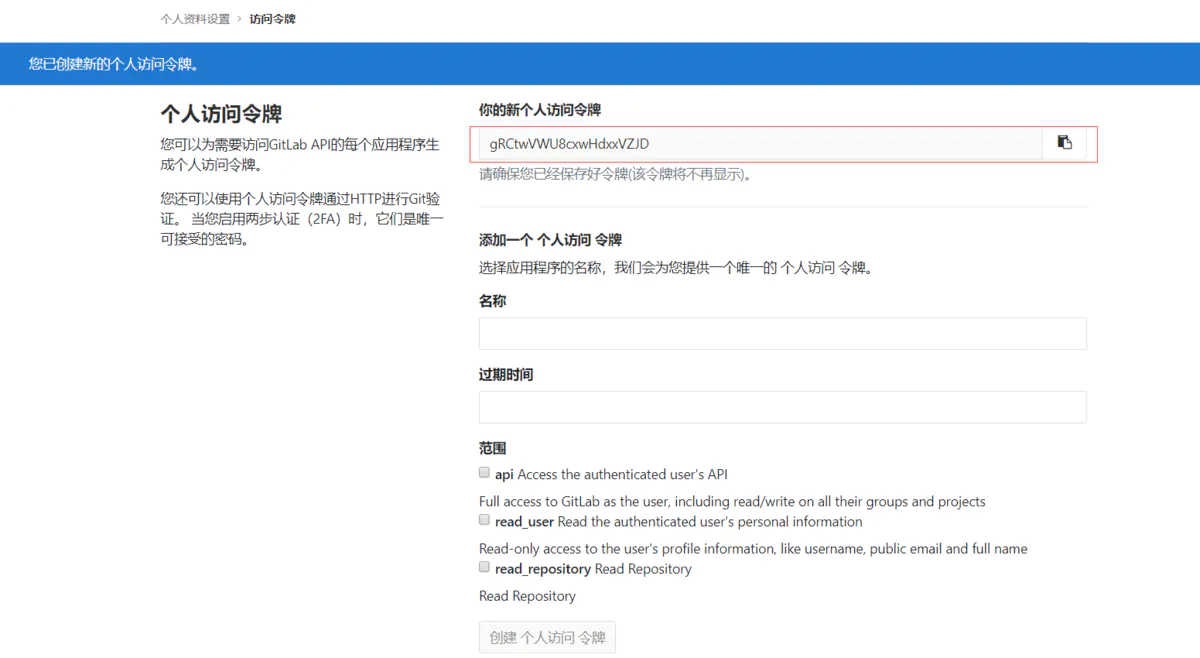Copy the new personal access token
The image size is (1200, 658).
1065,143
